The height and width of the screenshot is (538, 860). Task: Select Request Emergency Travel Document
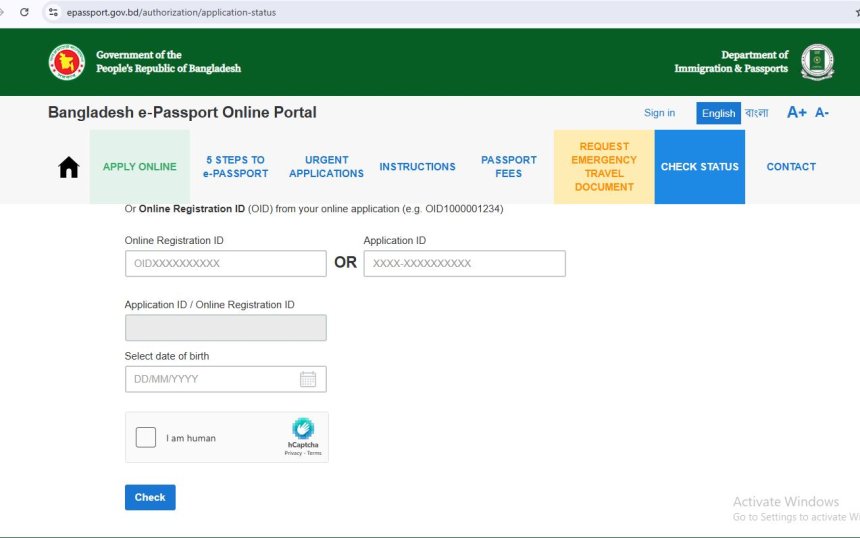(604, 167)
